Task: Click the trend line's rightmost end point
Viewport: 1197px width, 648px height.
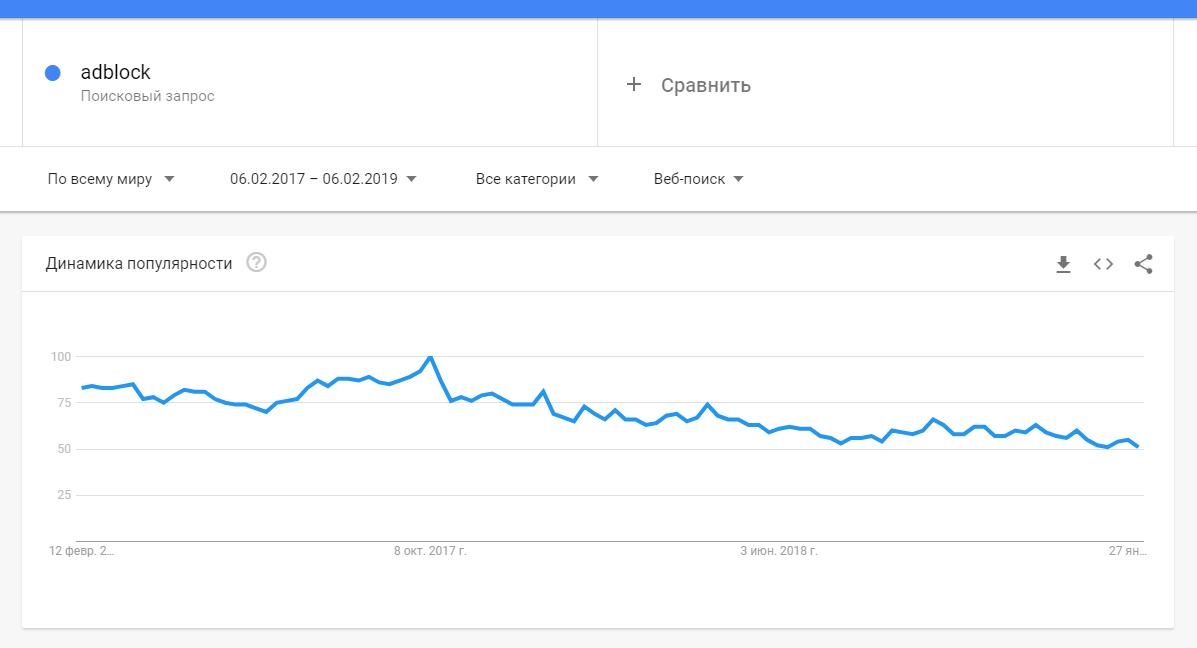Action: (x=1138, y=446)
